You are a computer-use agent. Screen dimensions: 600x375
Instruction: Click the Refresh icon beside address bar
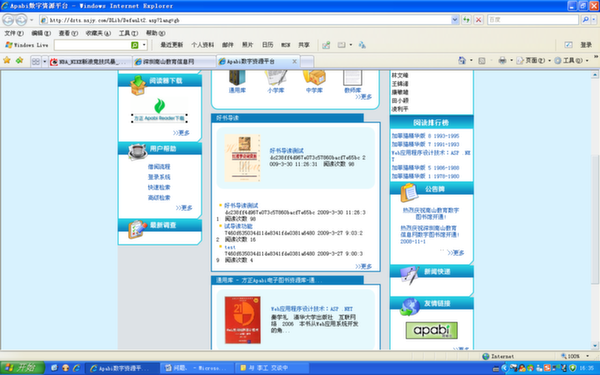point(466,20)
